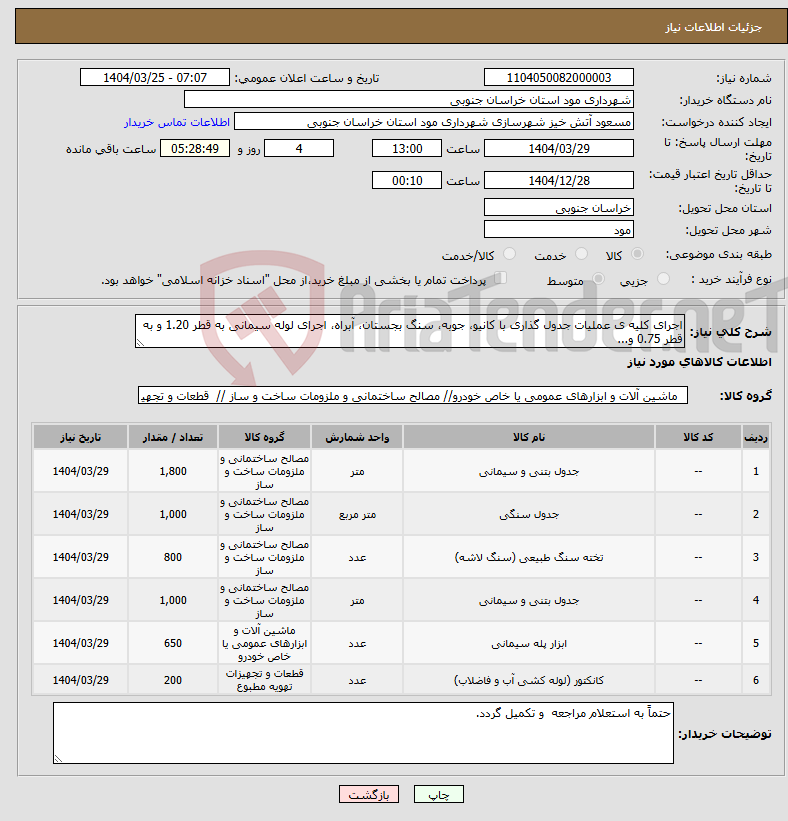Click the کد کالا column header
Image resolution: width=788 pixels, height=821 pixels.
(698, 437)
